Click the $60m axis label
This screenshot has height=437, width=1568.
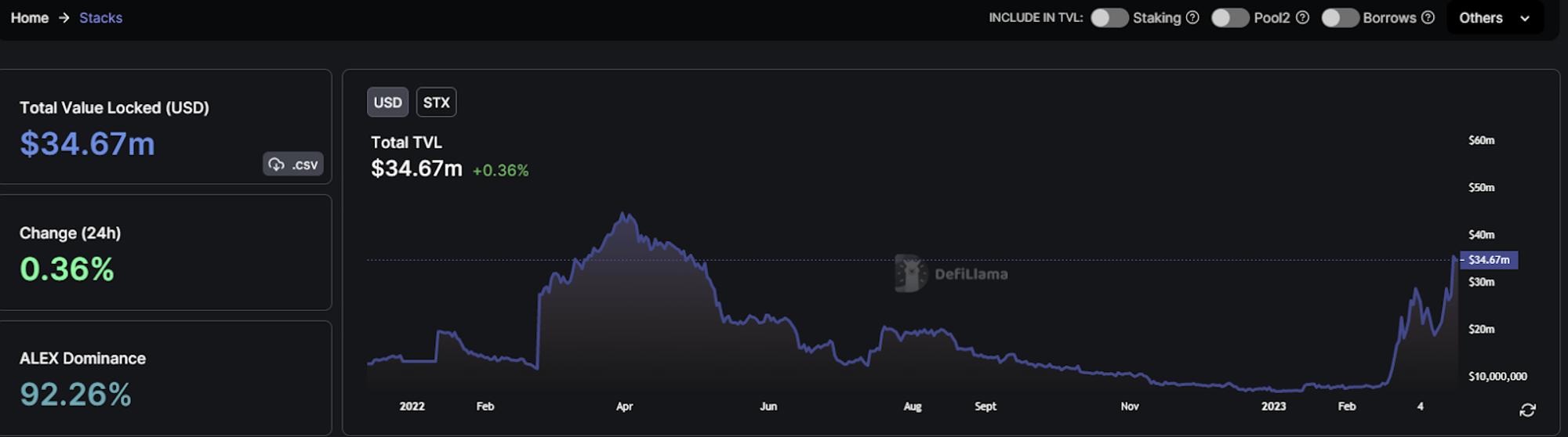click(x=1481, y=141)
